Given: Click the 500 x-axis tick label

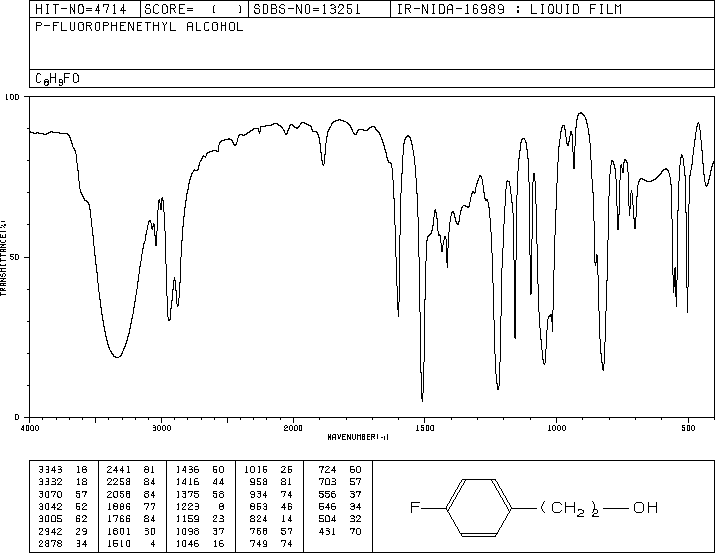Looking at the screenshot, I should [x=688, y=428].
